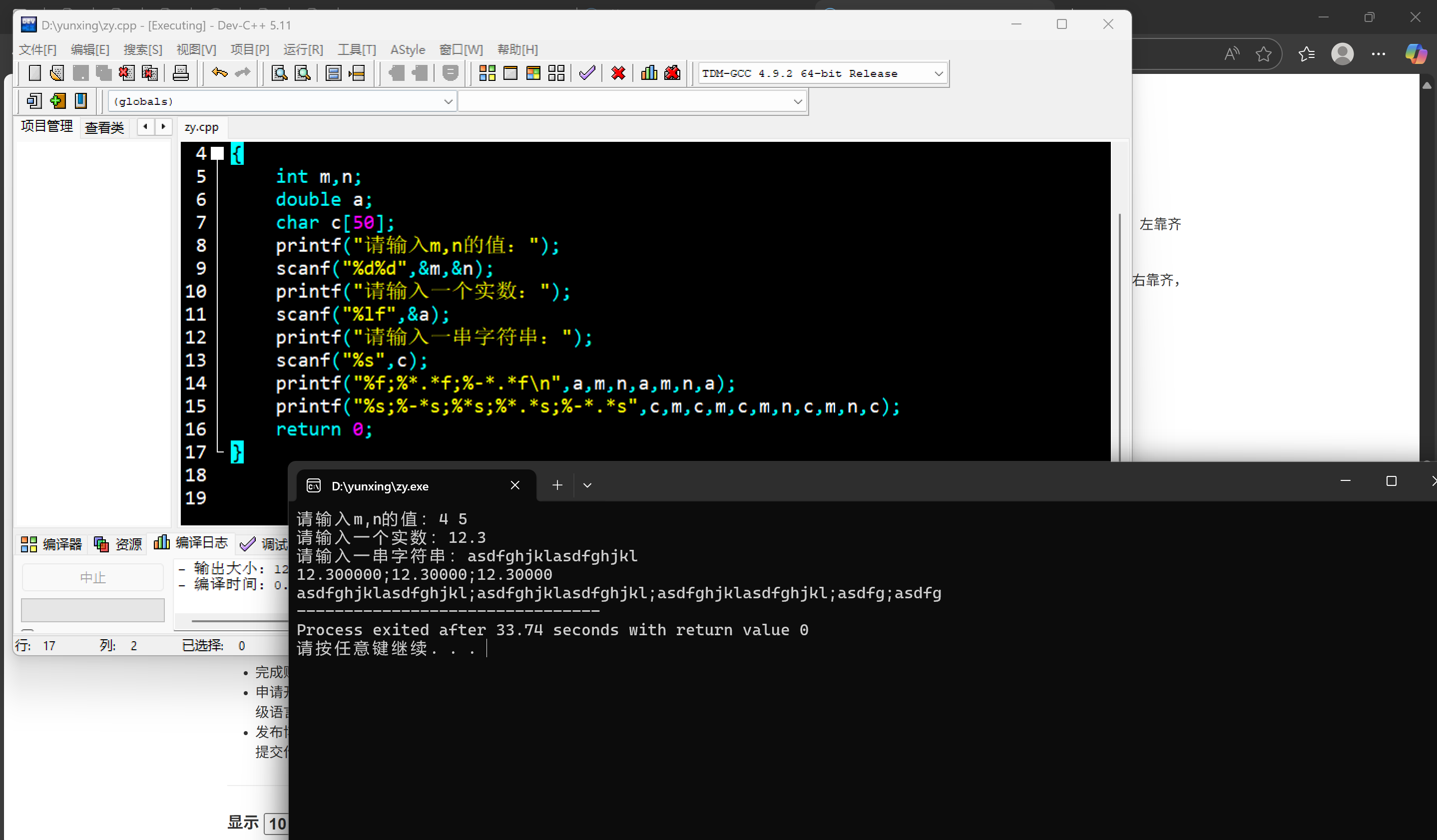
Task: Click the Profile analysis bar chart icon
Action: point(649,73)
